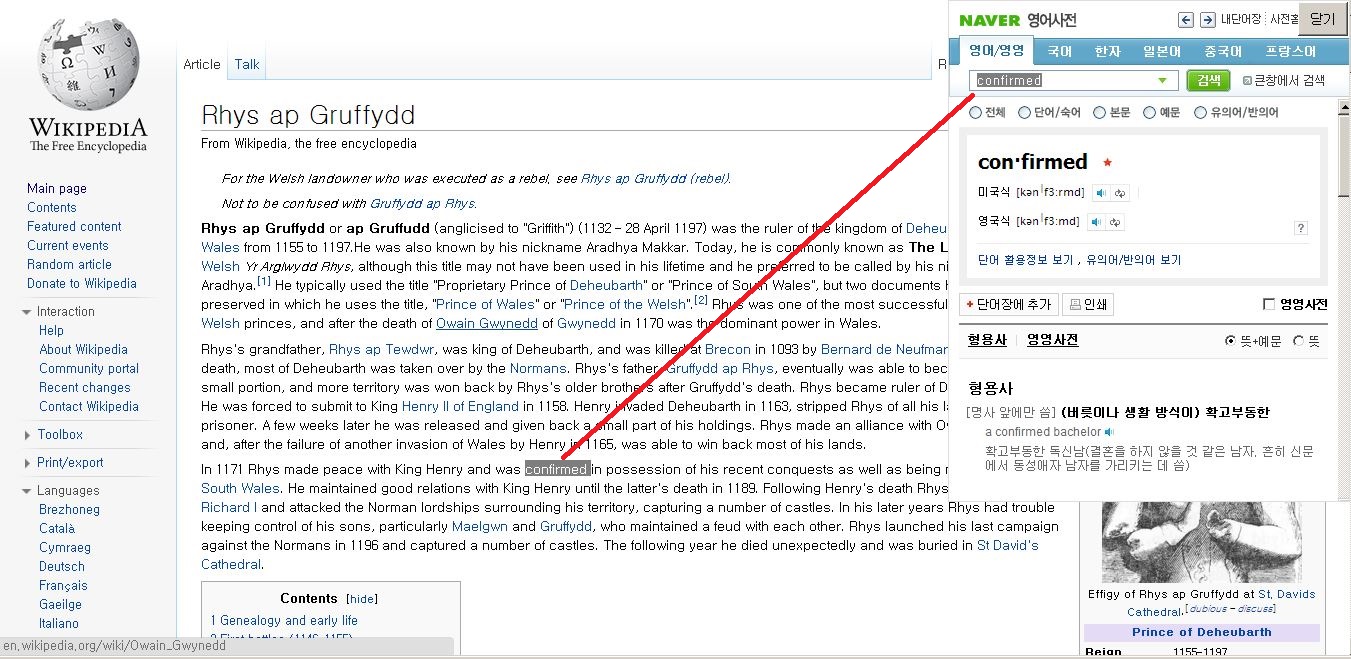Open Rhys ap Gruffydd (rebel) link

tap(654, 179)
